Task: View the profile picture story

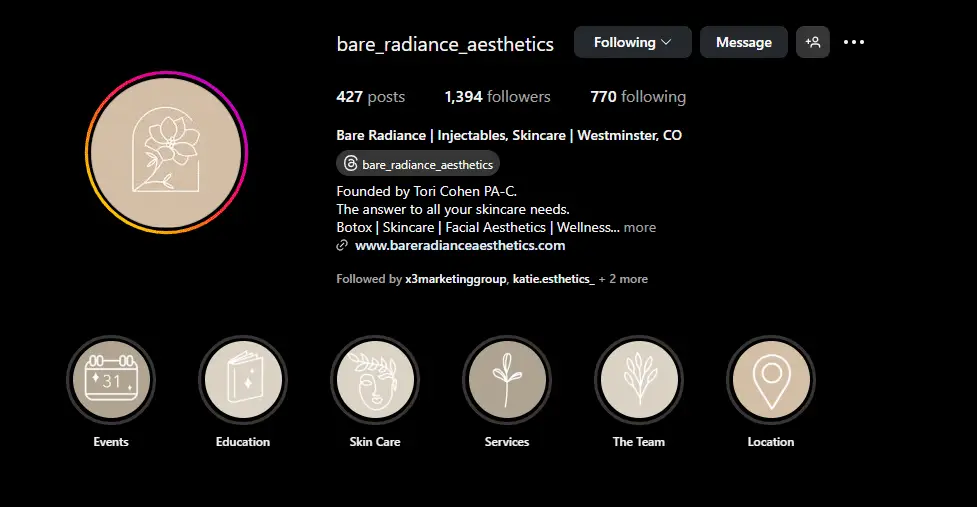Action: click(166, 152)
